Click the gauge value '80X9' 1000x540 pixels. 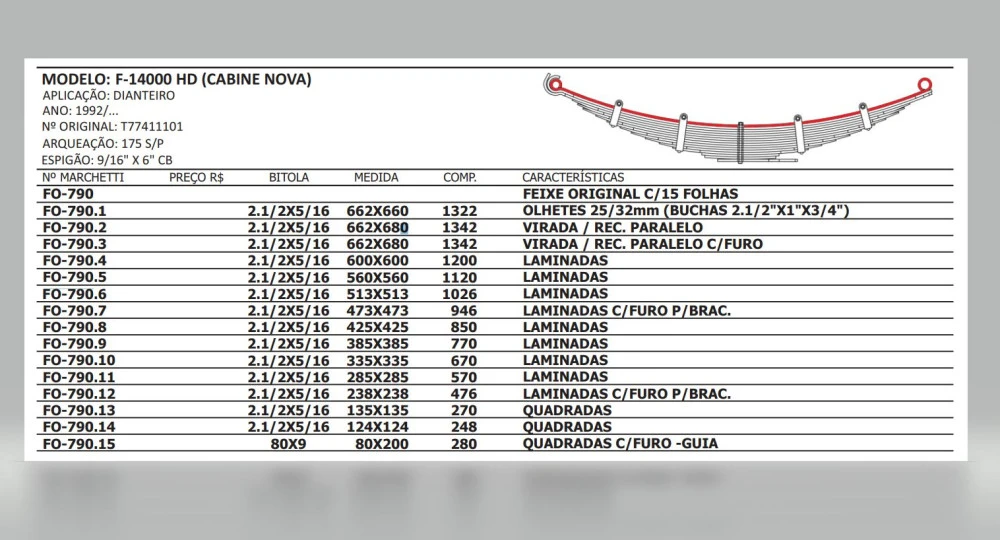click(x=288, y=444)
